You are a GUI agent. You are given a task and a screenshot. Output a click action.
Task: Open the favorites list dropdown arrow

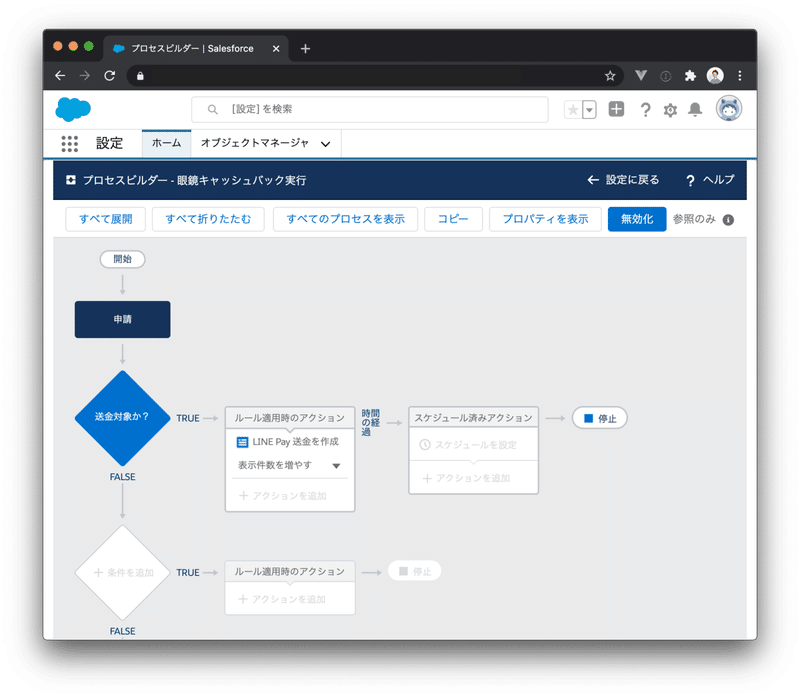[x=589, y=110]
